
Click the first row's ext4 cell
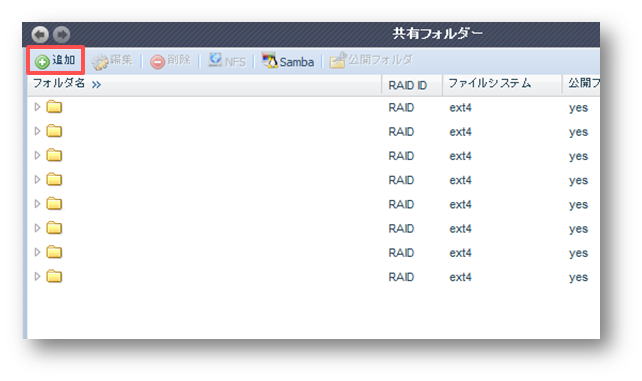click(x=460, y=108)
